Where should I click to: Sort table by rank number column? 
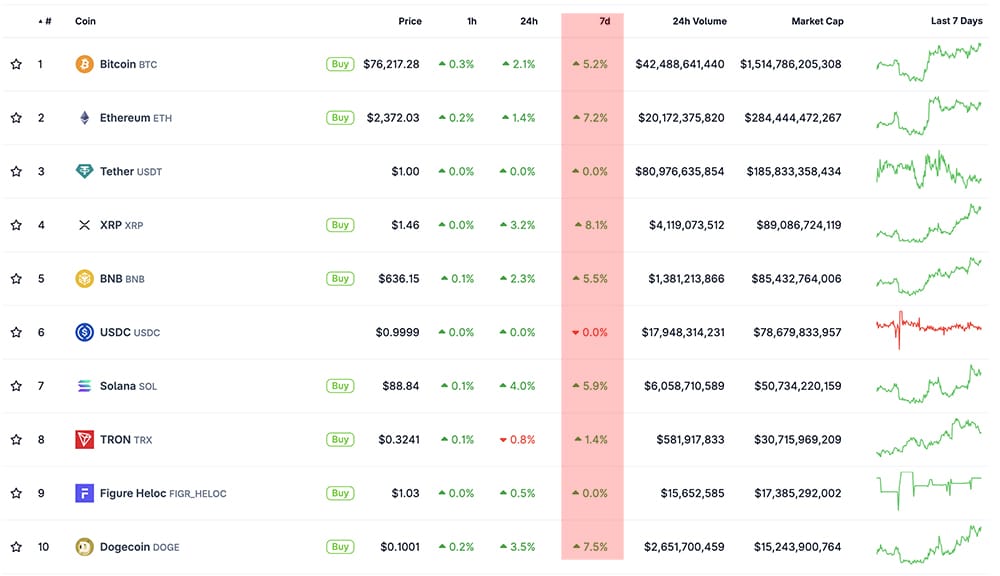tap(45, 21)
